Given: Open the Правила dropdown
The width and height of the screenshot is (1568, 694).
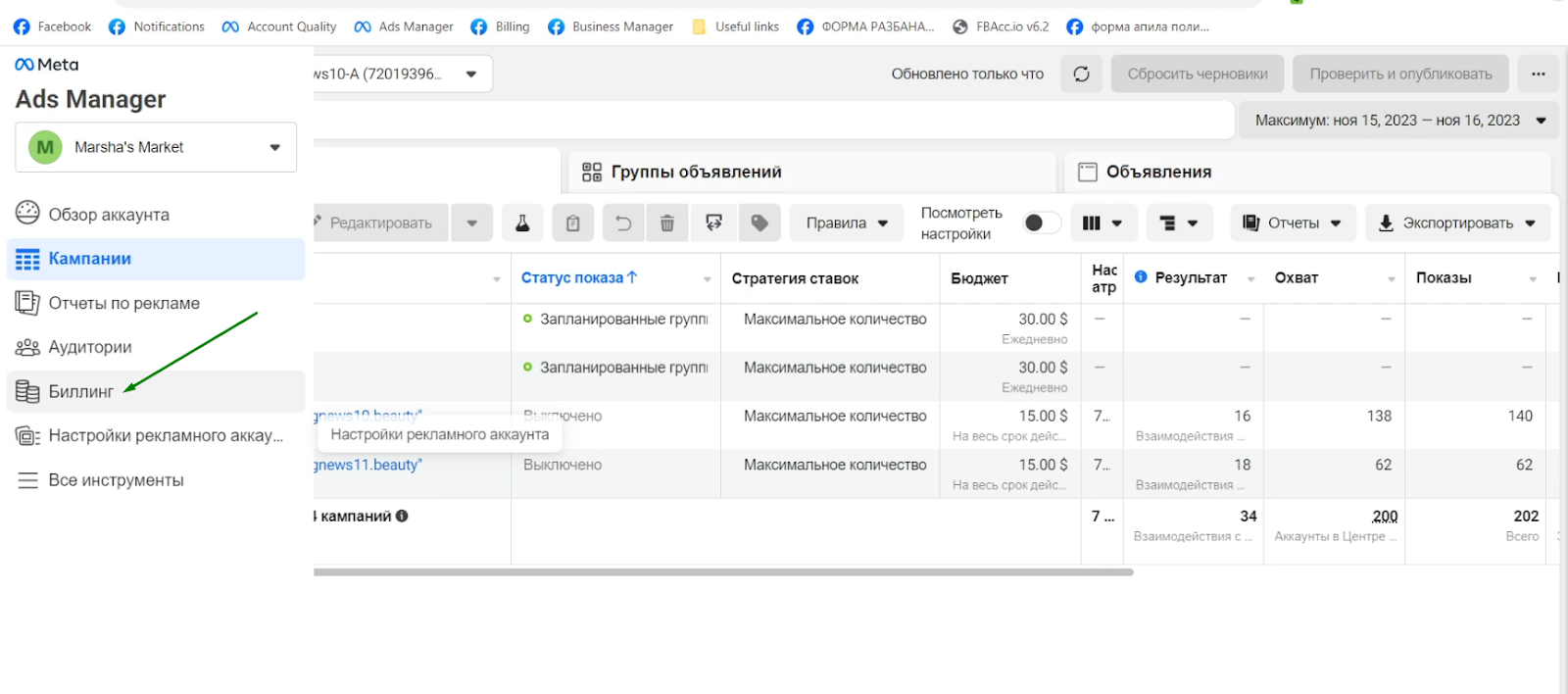Looking at the screenshot, I should pyautogui.click(x=847, y=223).
